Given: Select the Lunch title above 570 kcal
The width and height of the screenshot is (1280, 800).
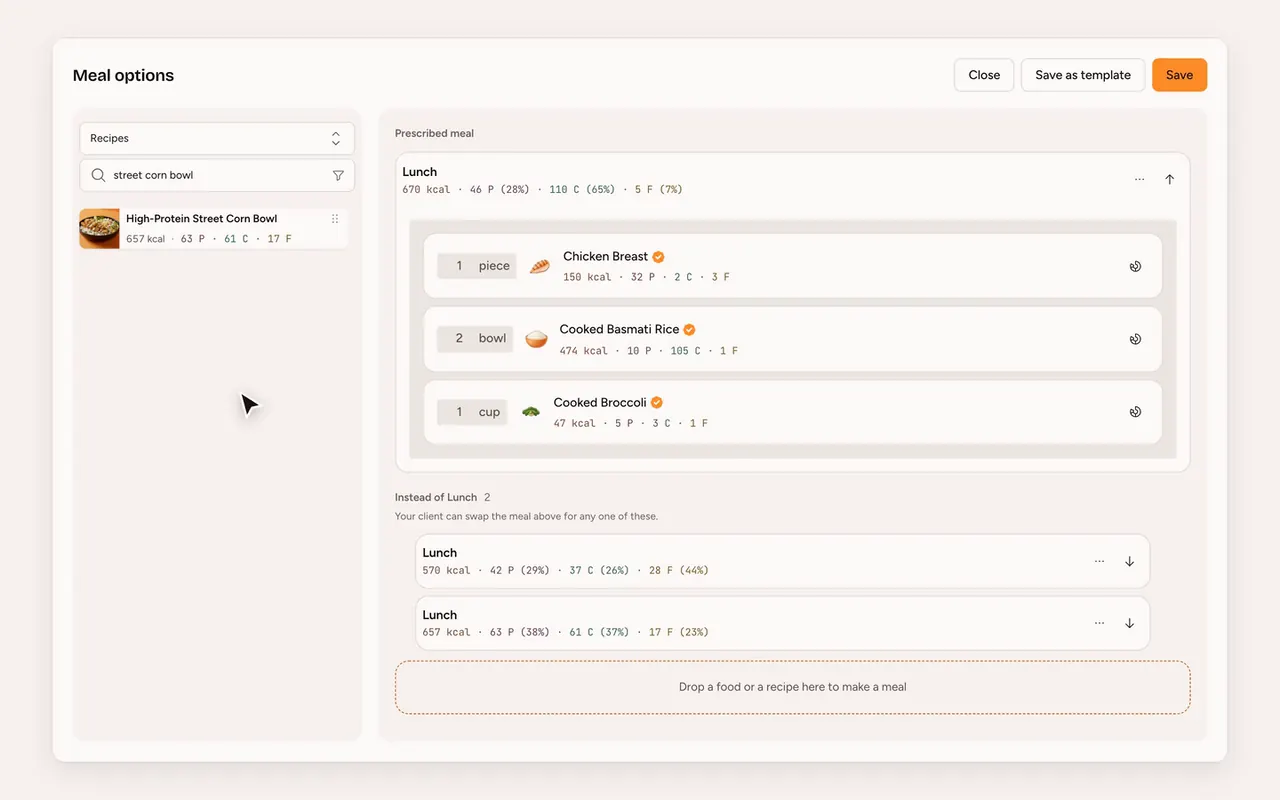Looking at the screenshot, I should (440, 553).
